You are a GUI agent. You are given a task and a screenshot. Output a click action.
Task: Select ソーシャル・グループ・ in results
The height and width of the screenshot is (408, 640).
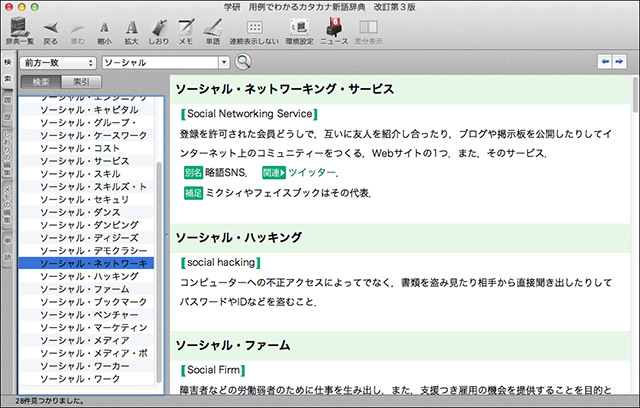pos(86,122)
